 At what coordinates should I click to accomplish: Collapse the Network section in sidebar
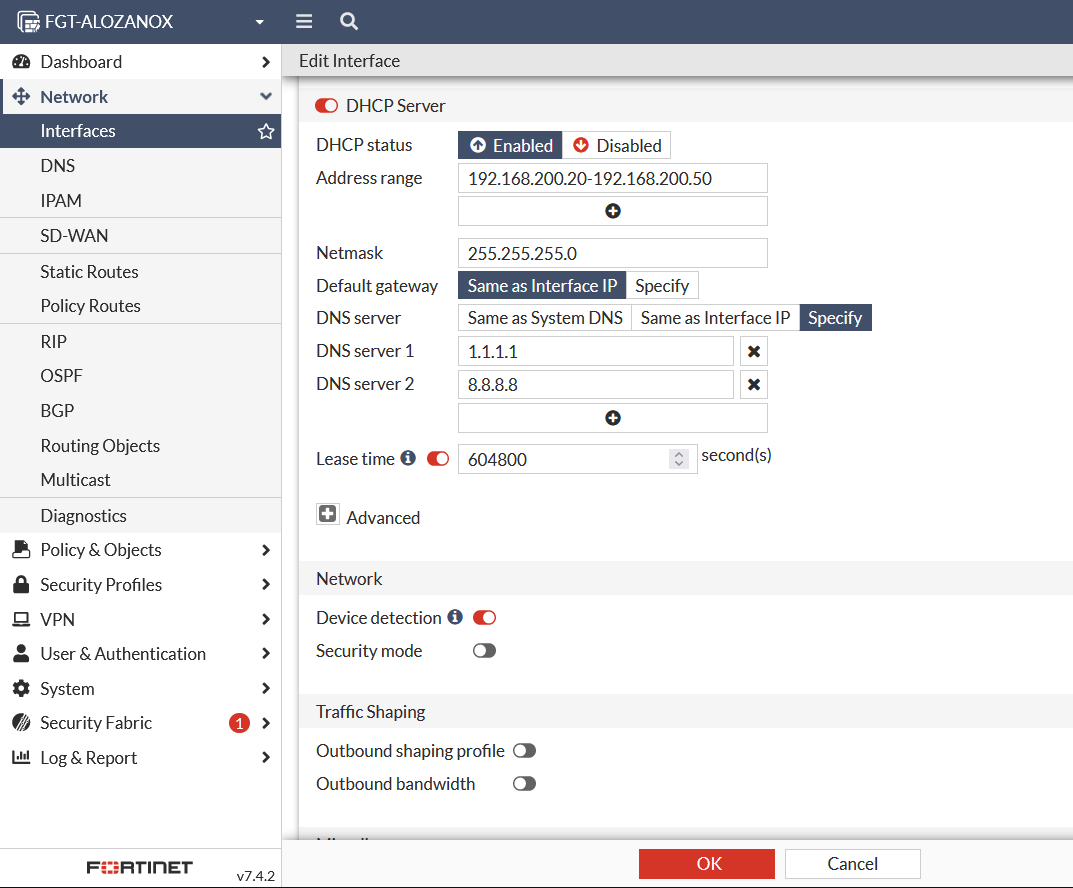(x=266, y=96)
